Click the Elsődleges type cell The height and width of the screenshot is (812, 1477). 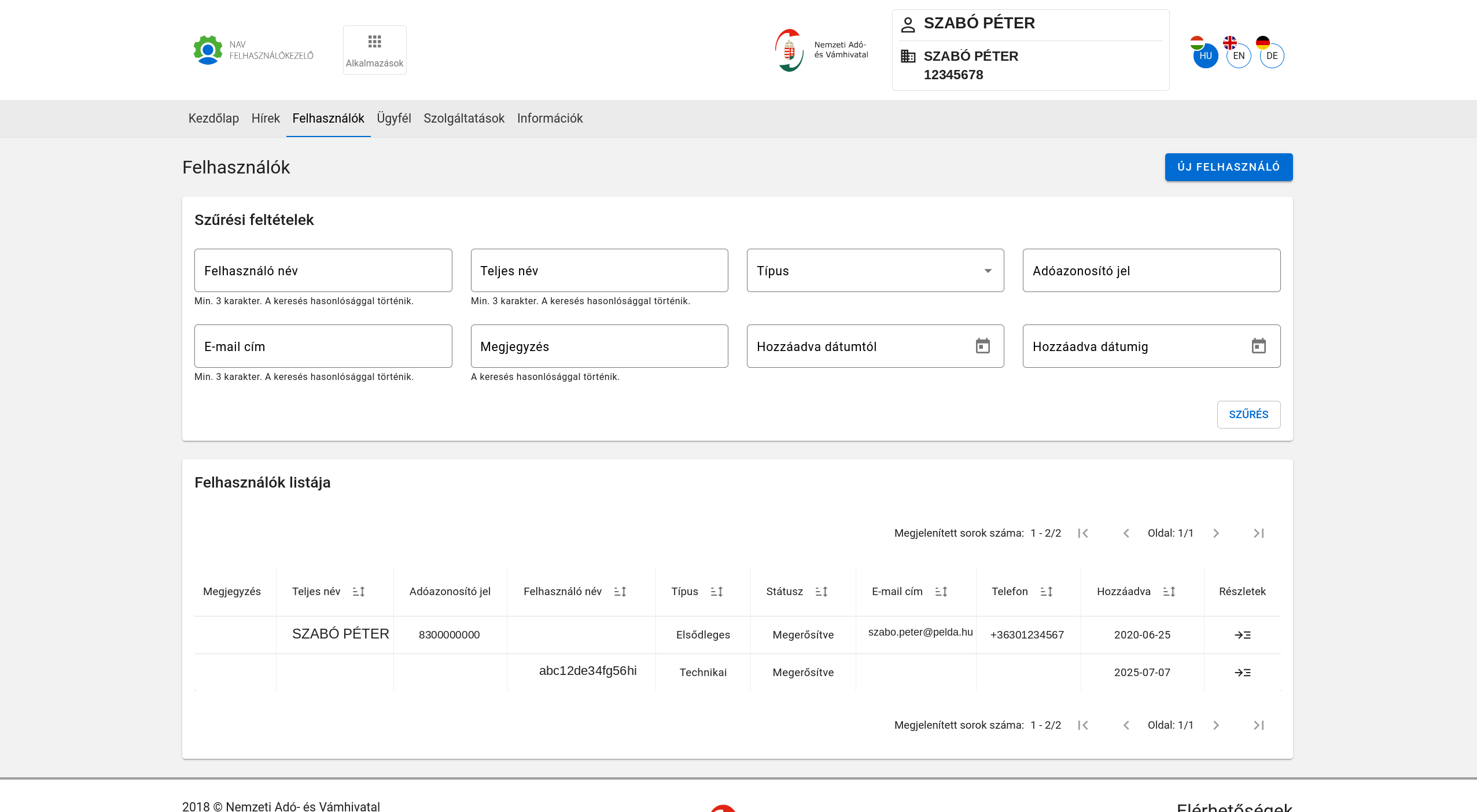coord(703,635)
